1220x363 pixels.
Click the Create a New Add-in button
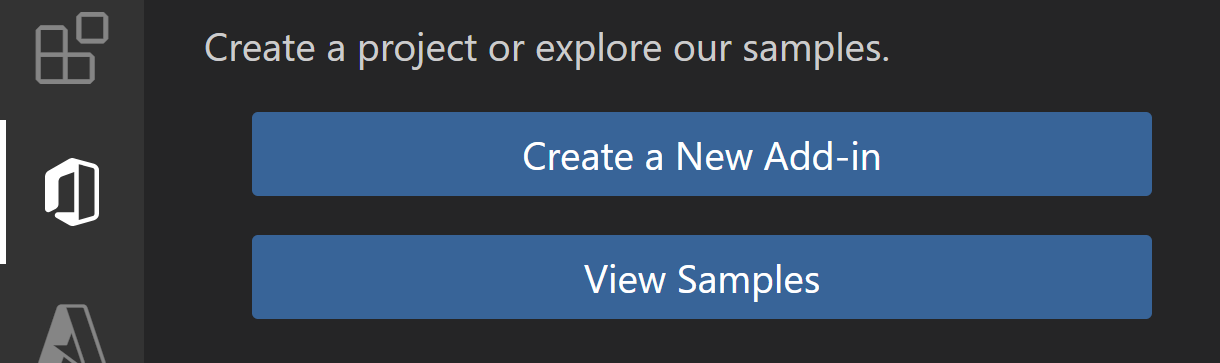coord(702,154)
